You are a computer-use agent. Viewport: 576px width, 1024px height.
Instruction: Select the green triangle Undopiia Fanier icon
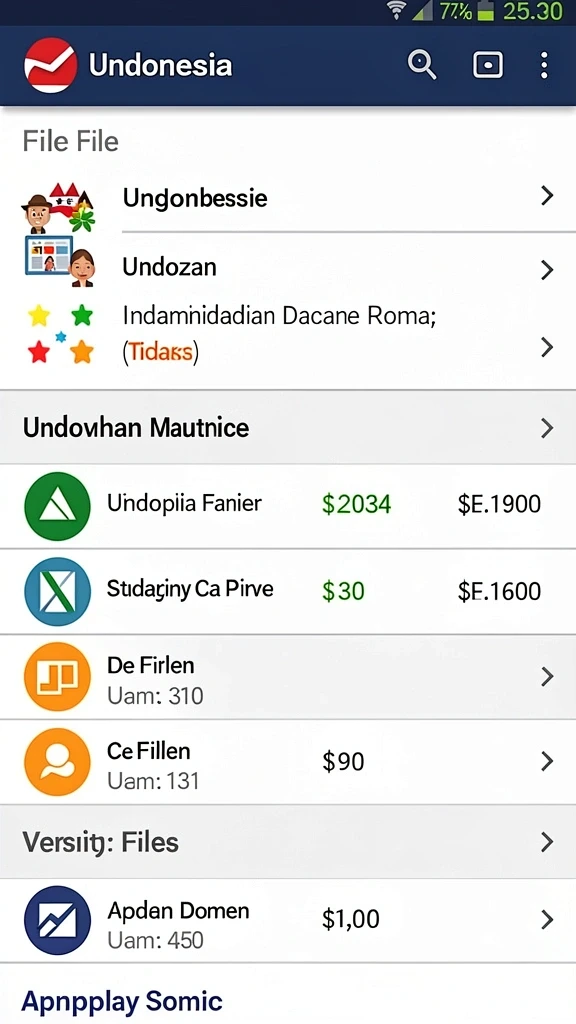point(57,505)
